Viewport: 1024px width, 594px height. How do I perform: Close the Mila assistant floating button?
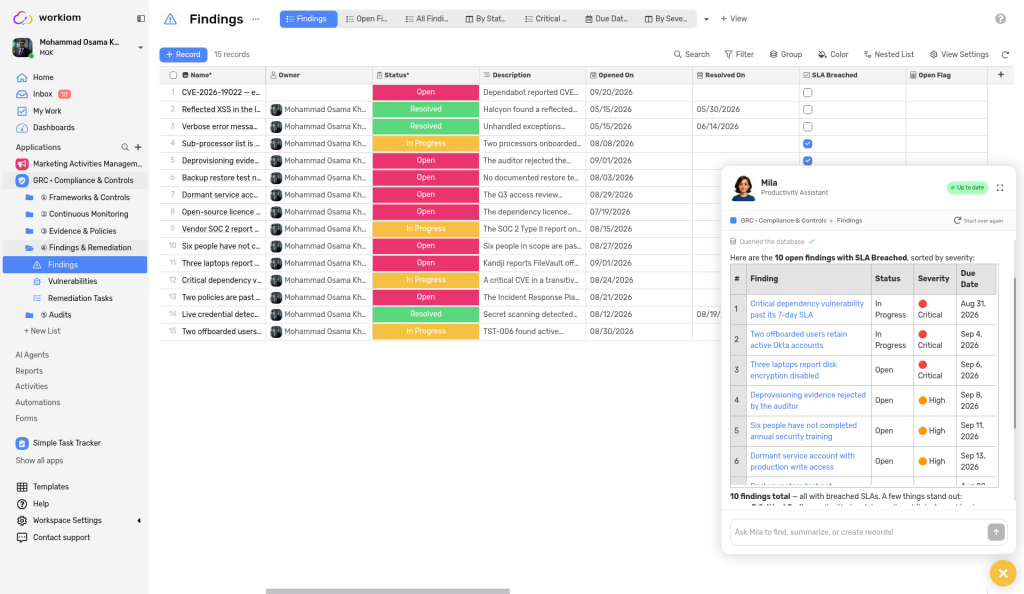tap(1003, 574)
